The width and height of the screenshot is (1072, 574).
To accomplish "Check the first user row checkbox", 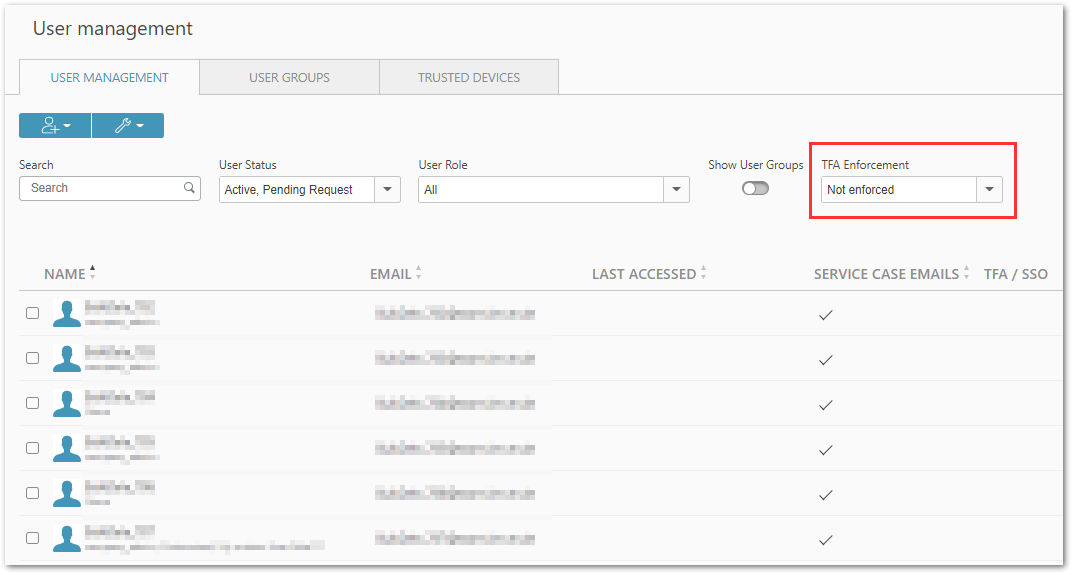I will coord(32,313).
